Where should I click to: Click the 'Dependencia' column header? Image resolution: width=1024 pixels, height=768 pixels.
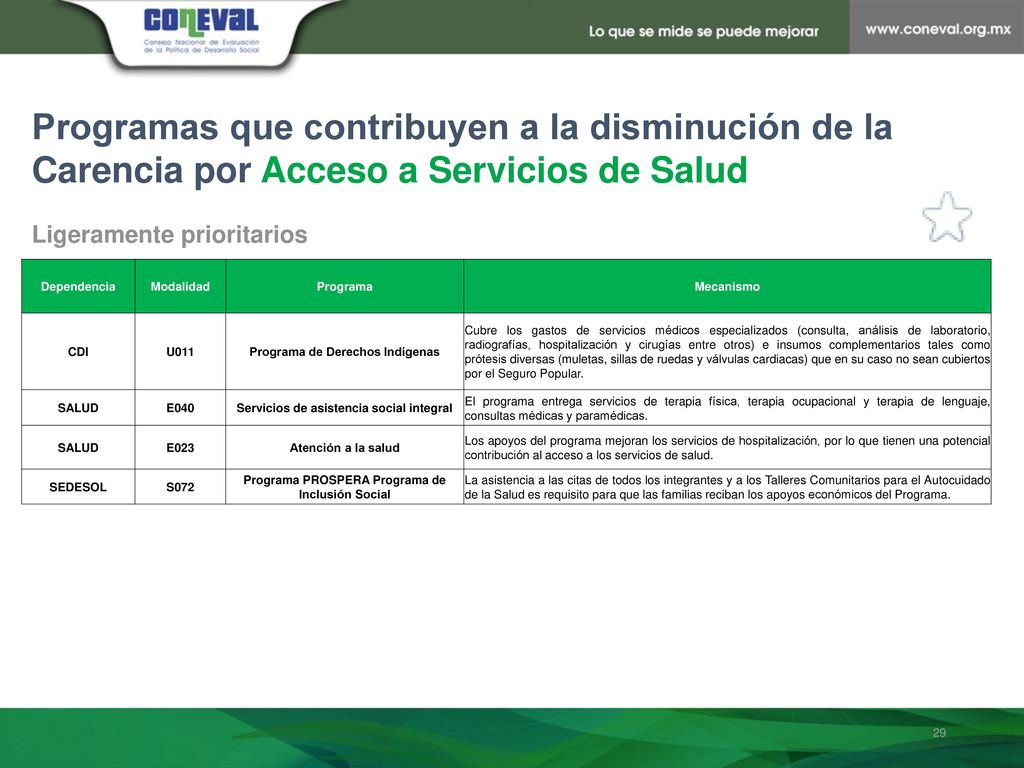78,286
